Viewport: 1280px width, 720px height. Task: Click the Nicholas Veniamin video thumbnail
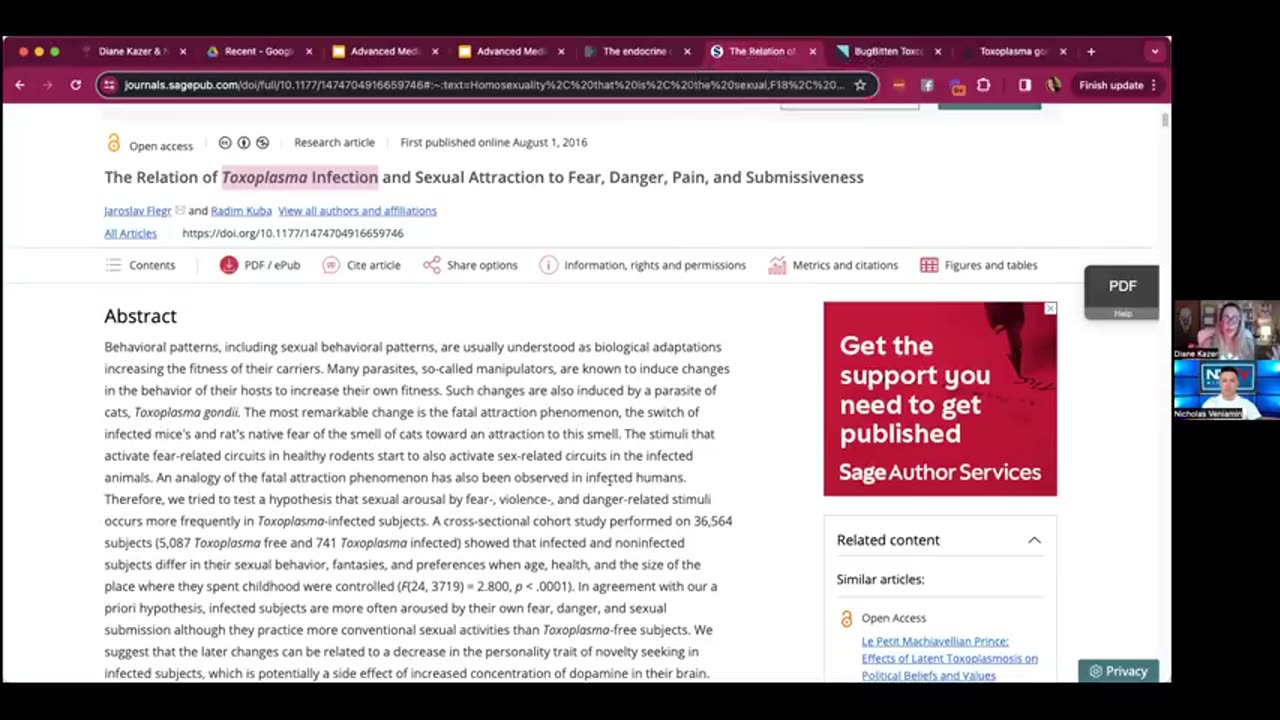[1226, 390]
